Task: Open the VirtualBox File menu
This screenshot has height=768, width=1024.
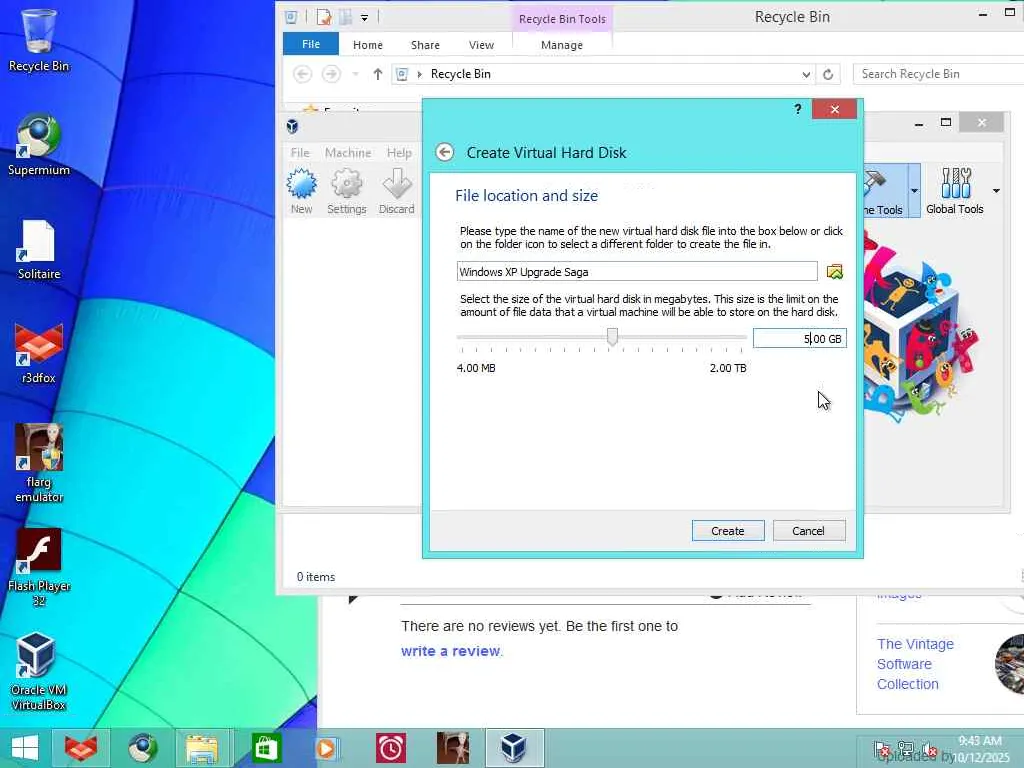Action: (300, 153)
